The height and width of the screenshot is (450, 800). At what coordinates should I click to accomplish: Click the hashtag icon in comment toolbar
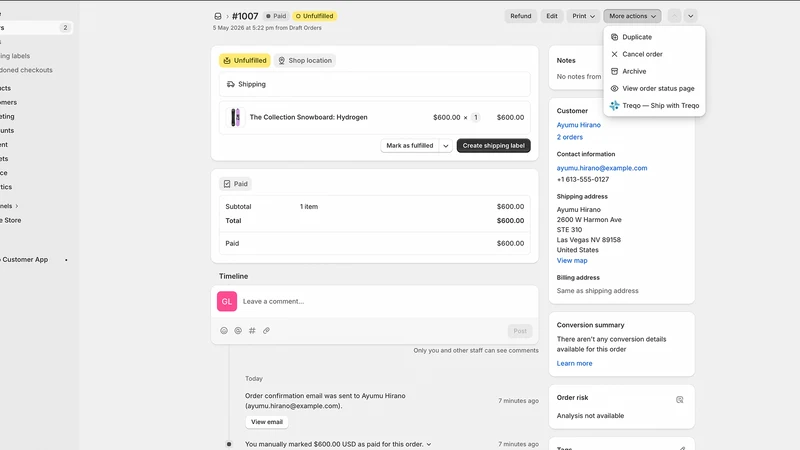pos(252,331)
